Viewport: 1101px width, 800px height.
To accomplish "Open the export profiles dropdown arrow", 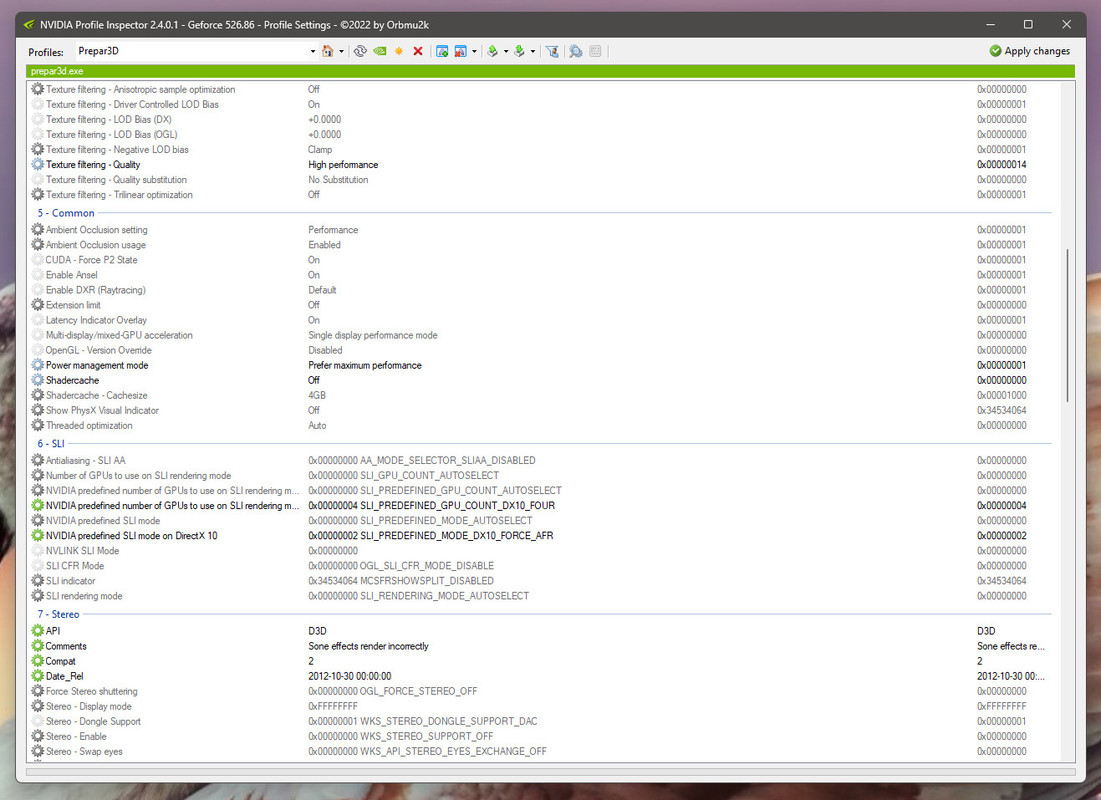I will point(506,51).
